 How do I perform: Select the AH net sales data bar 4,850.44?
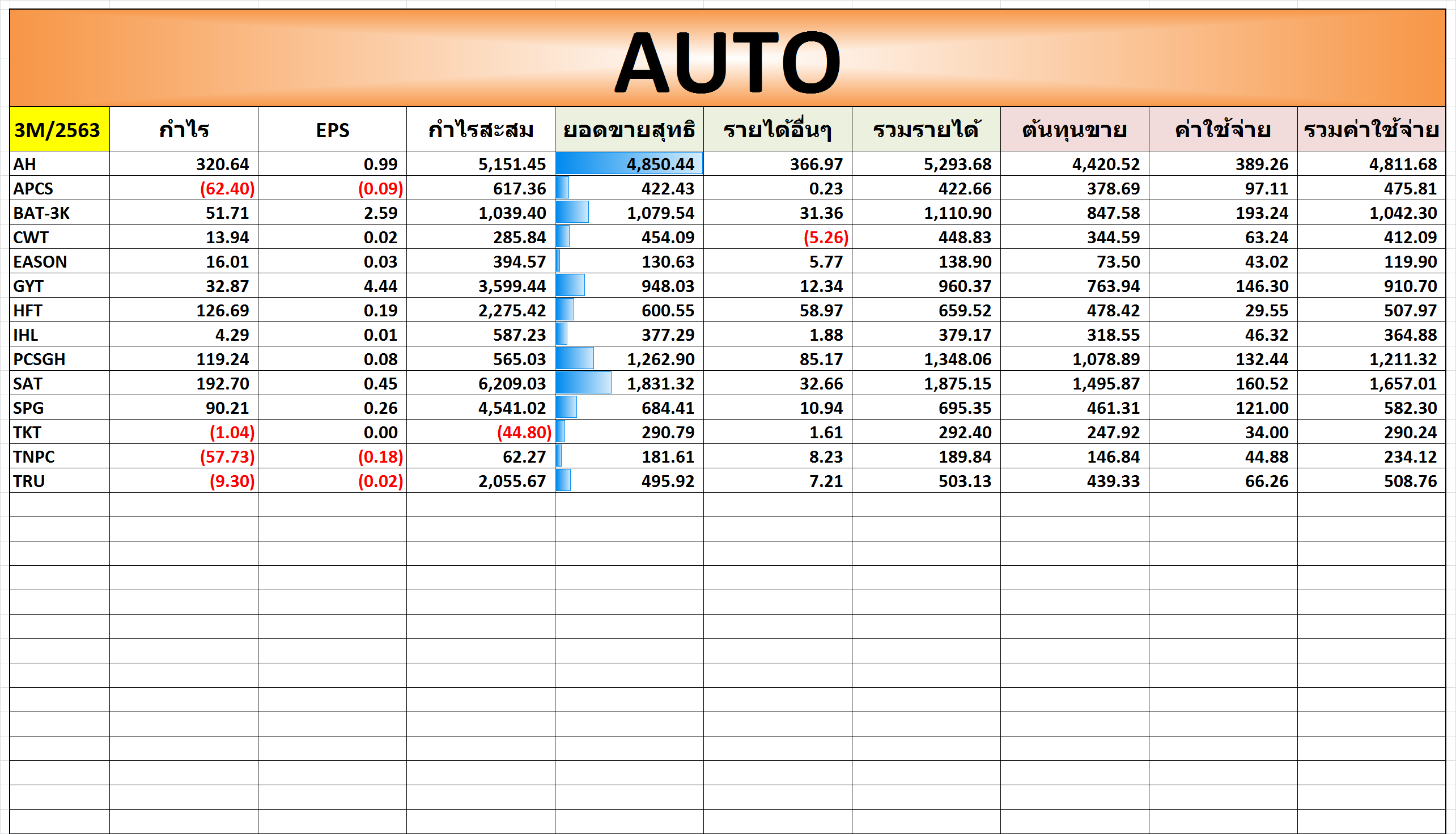[629, 164]
